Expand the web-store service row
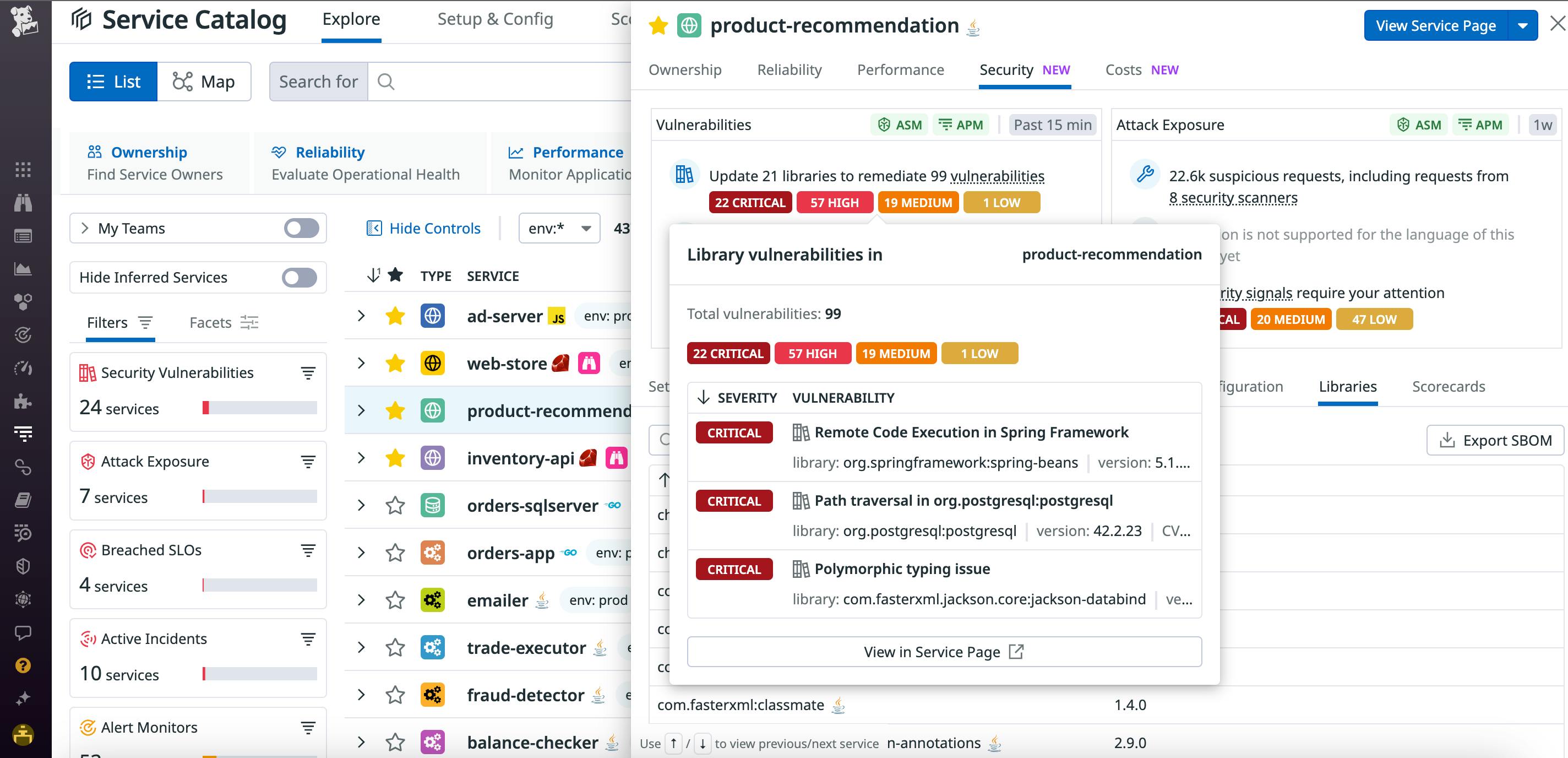This screenshot has height=758, width=1568. pyautogui.click(x=362, y=364)
